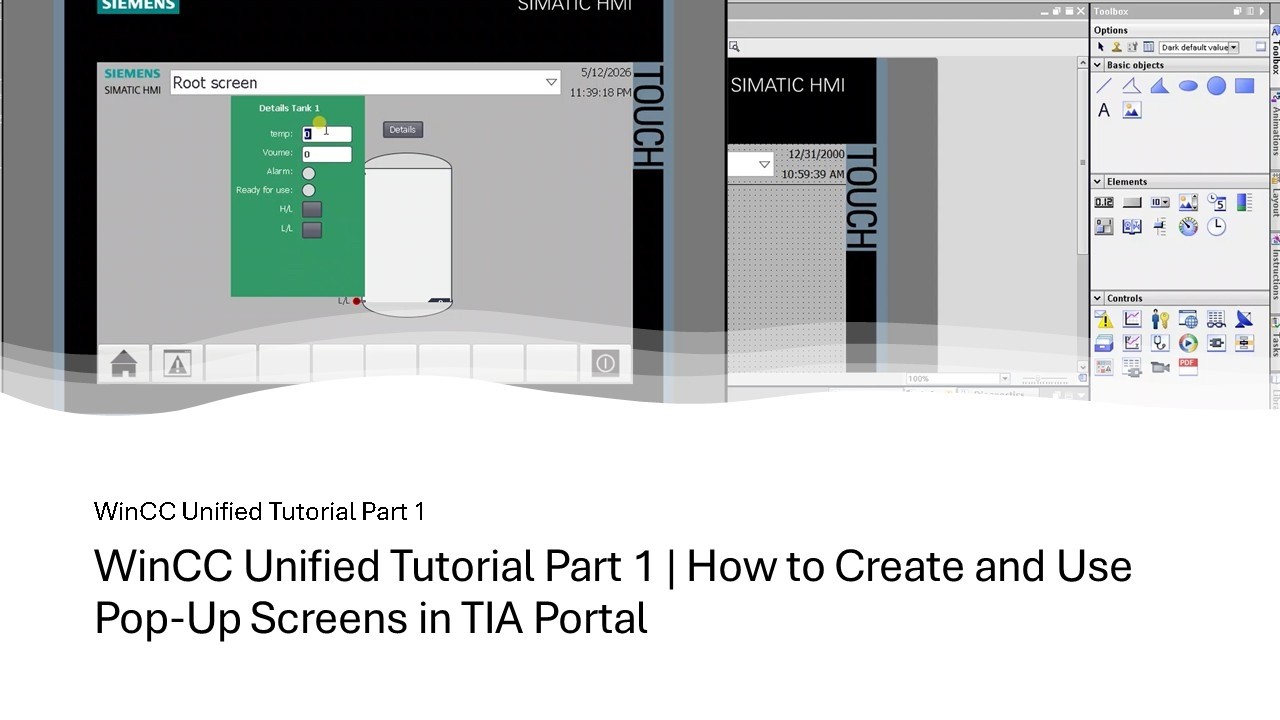
Task: Click the '10:59:39 AM' time in editor
Action: pyautogui.click(x=813, y=174)
